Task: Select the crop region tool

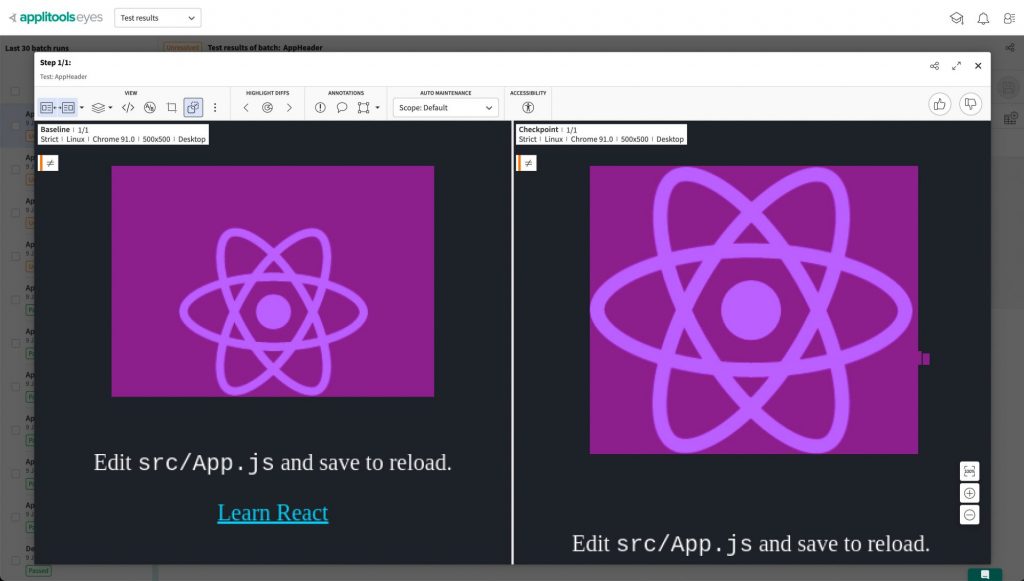Action: pos(171,107)
